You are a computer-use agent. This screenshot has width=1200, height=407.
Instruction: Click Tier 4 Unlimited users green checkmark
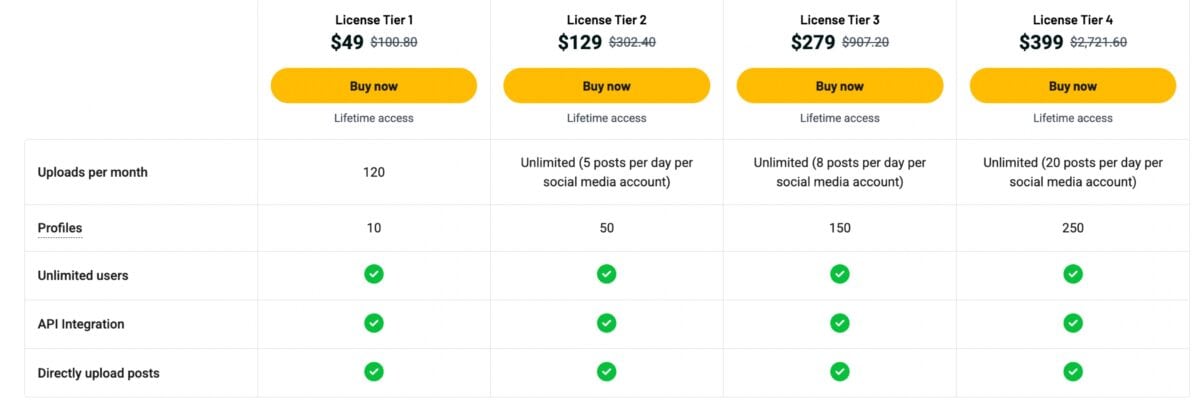coord(1073,274)
